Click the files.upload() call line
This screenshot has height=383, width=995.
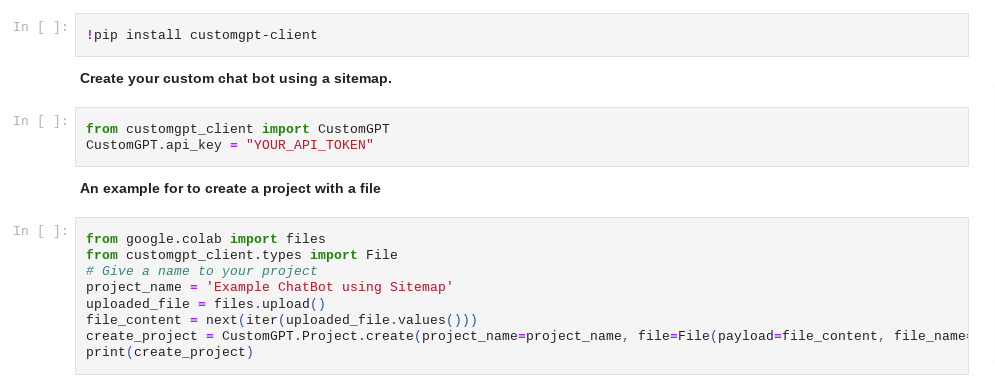[x=206, y=304]
